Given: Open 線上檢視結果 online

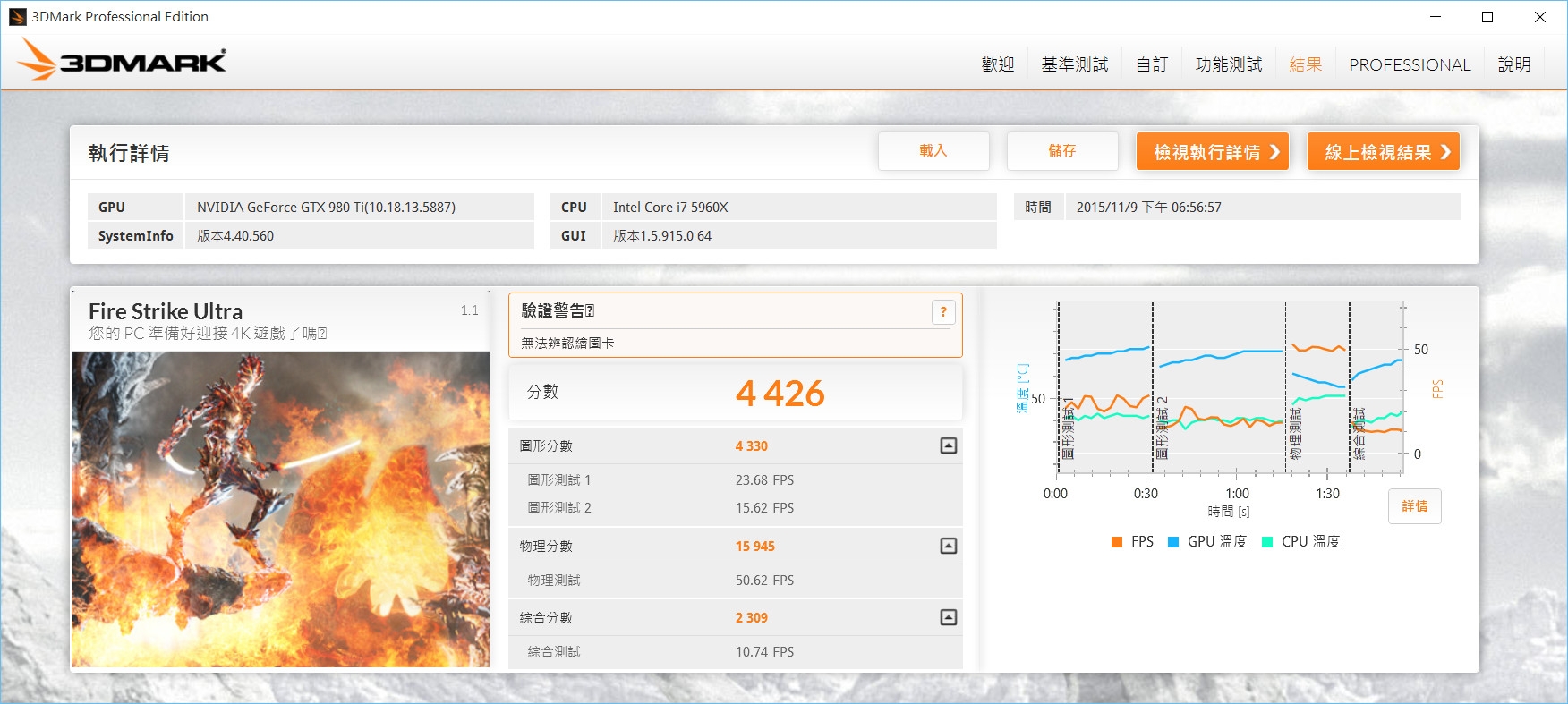Looking at the screenshot, I should [x=1384, y=151].
